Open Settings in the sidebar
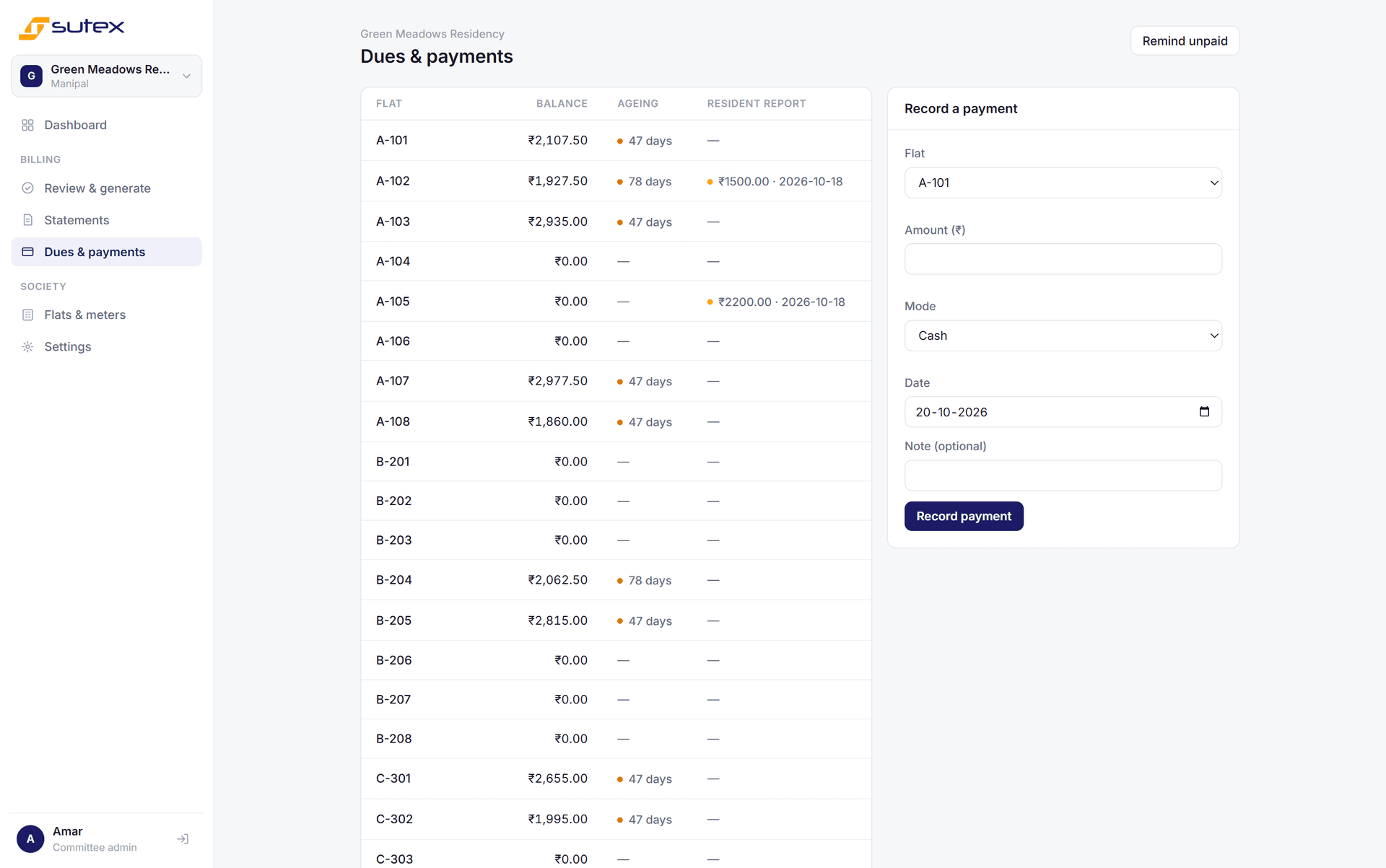 pos(107,346)
